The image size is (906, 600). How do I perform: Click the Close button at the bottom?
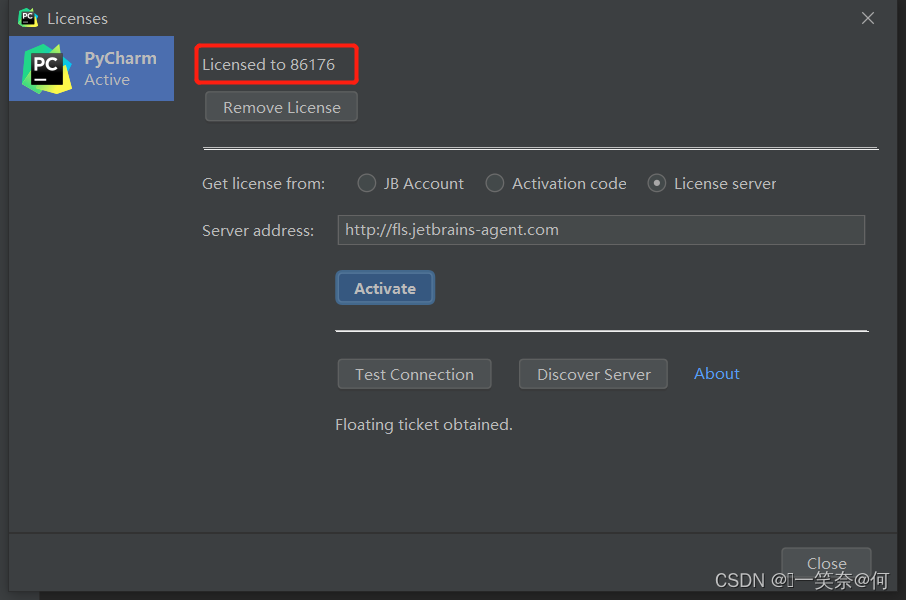click(x=826, y=563)
